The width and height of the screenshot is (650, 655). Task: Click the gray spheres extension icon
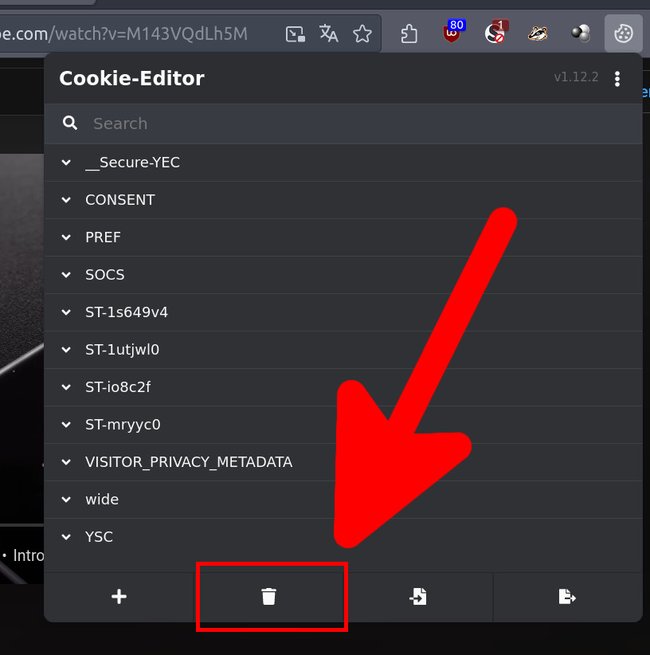[x=581, y=33]
